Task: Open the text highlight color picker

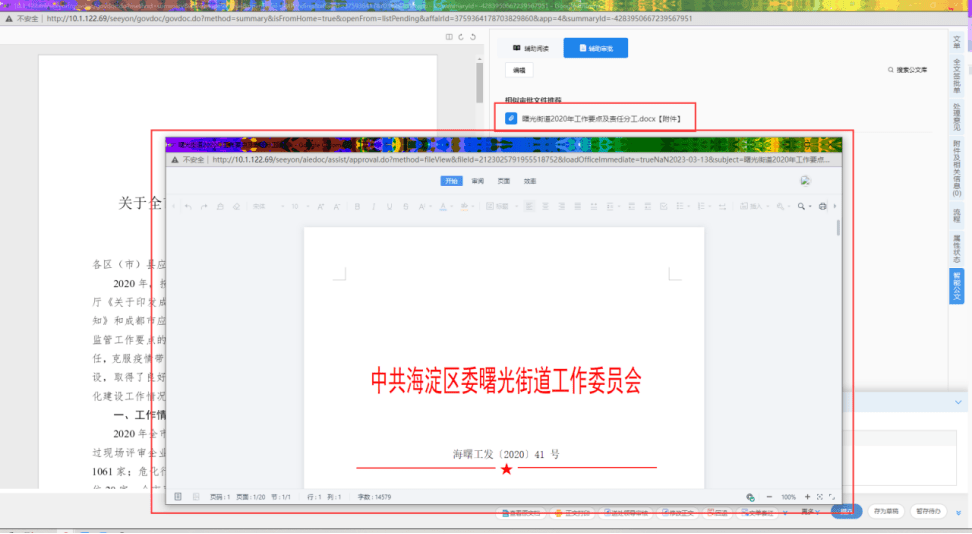Action: (467, 207)
